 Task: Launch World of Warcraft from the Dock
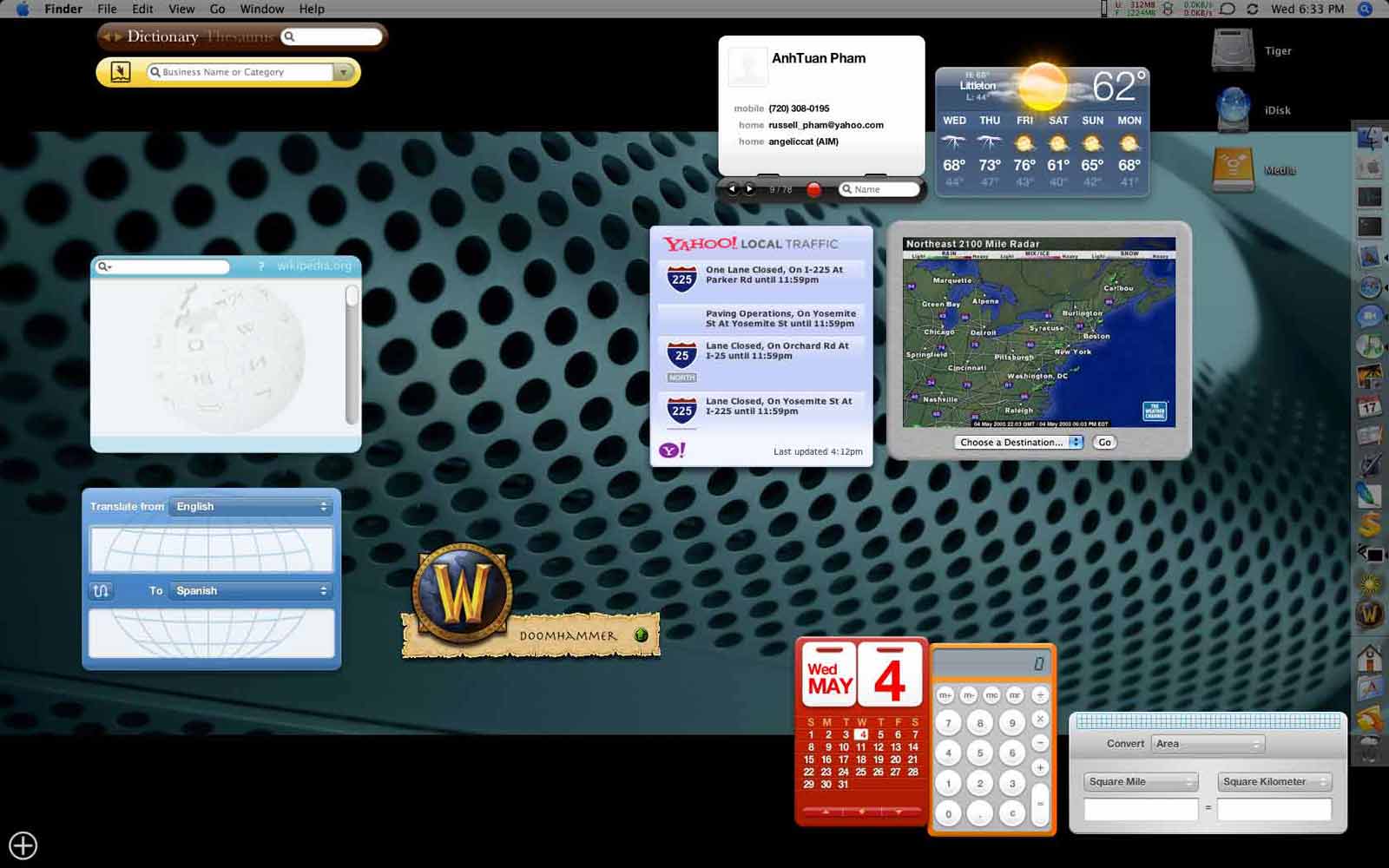coord(1369,614)
